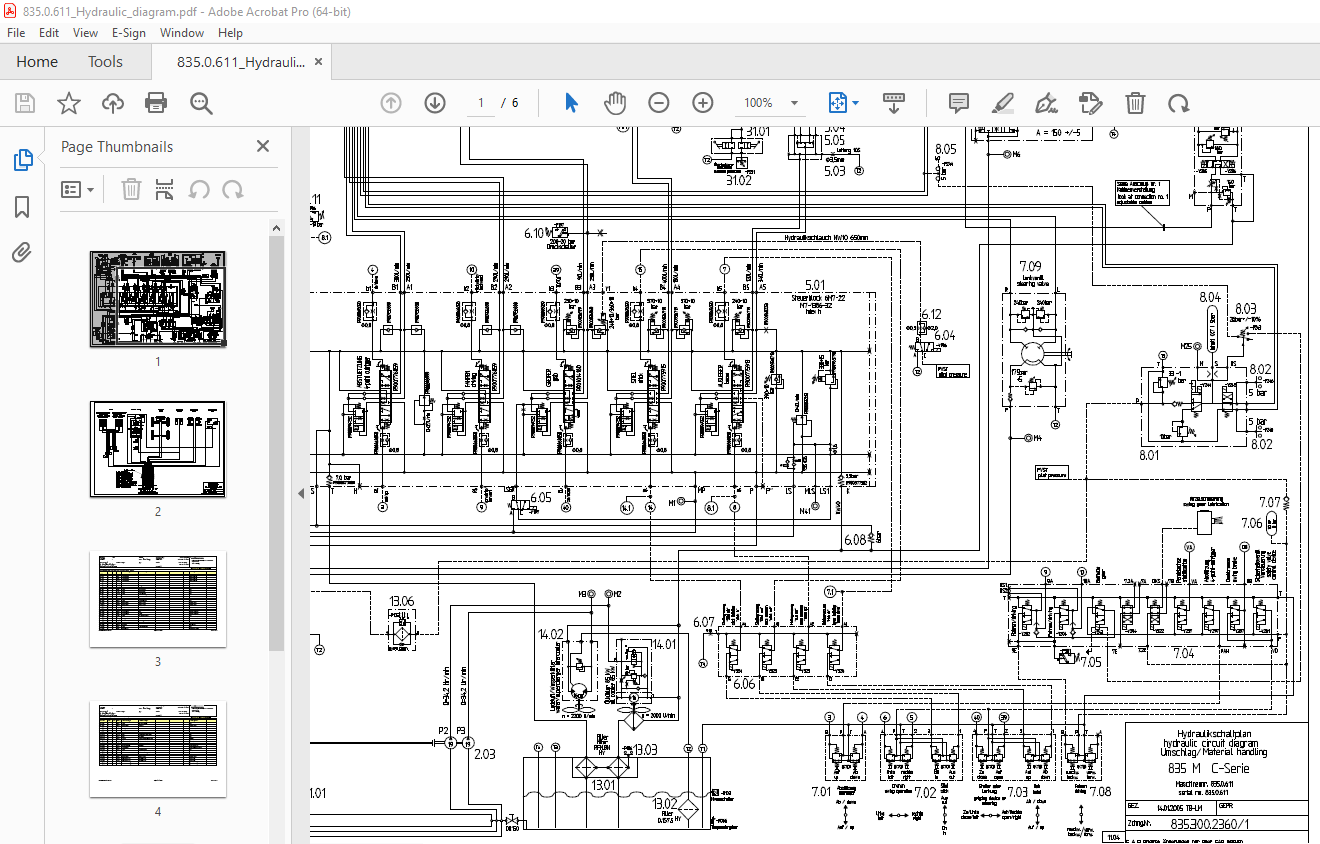The height and width of the screenshot is (844, 1320).
Task: Click the edit PDF stamp icon
Action: 1090,103
